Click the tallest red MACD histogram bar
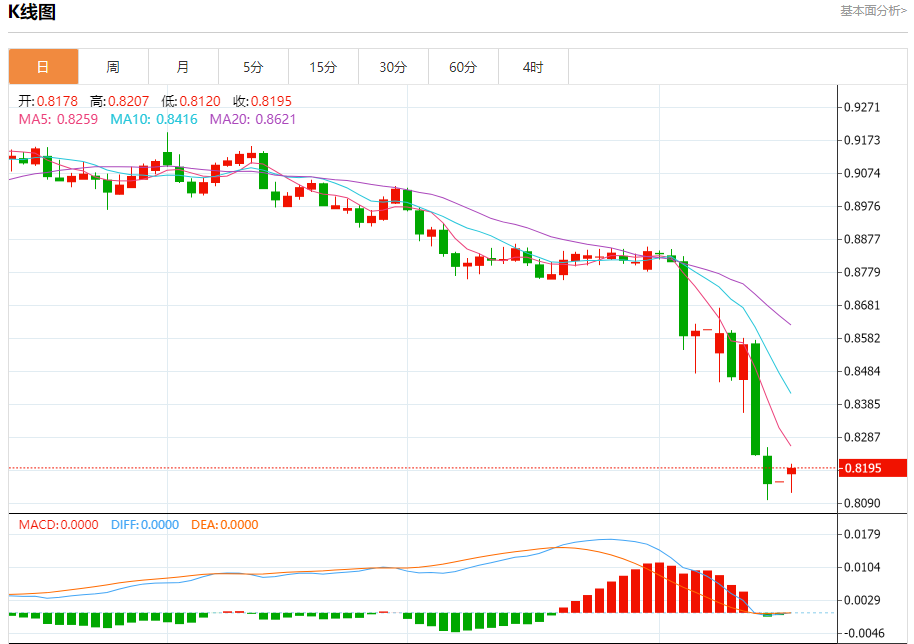The image size is (914, 644). click(x=659, y=587)
